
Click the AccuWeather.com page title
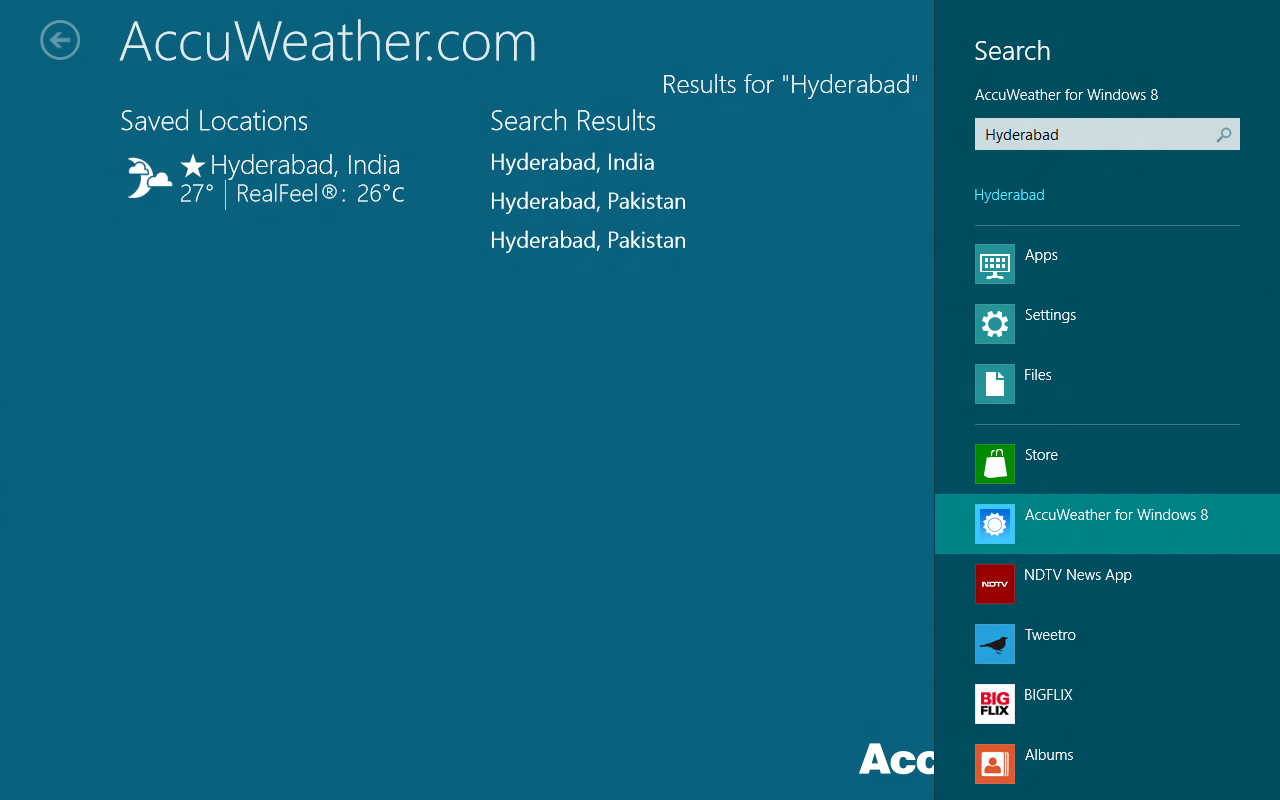[x=328, y=42]
